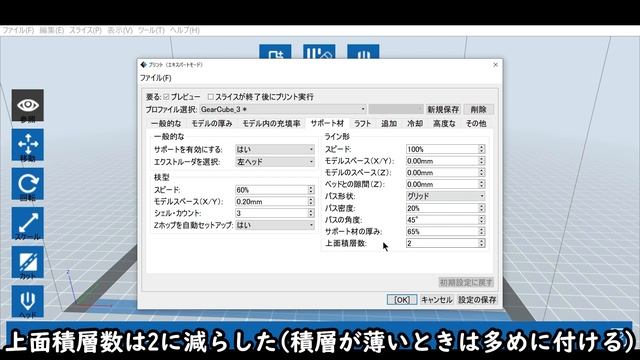Screen dimensions: 640x360
Task: Click the 設定の保存 button
Action: [477, 300]
